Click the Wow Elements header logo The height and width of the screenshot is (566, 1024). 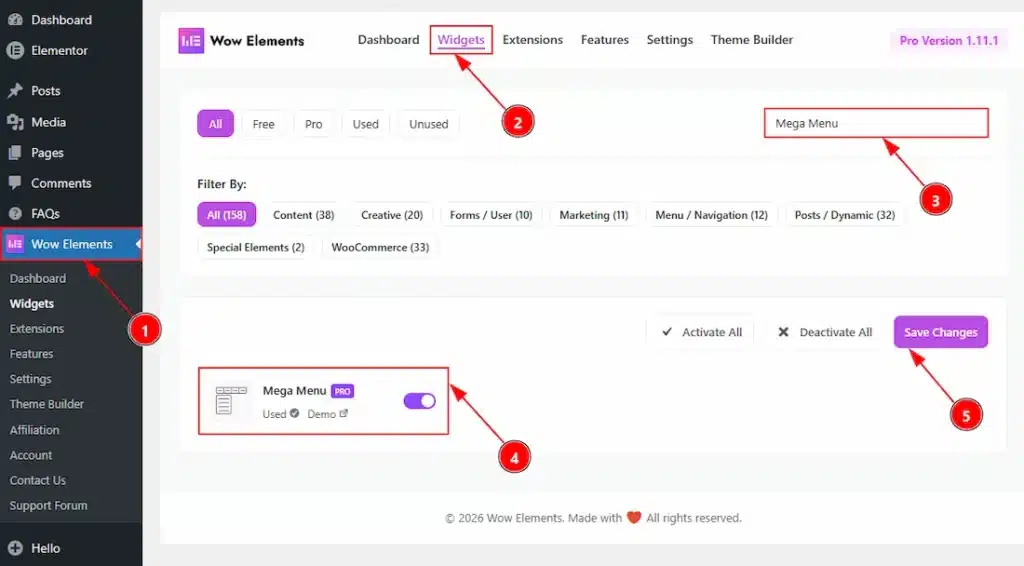coord(191,40)
